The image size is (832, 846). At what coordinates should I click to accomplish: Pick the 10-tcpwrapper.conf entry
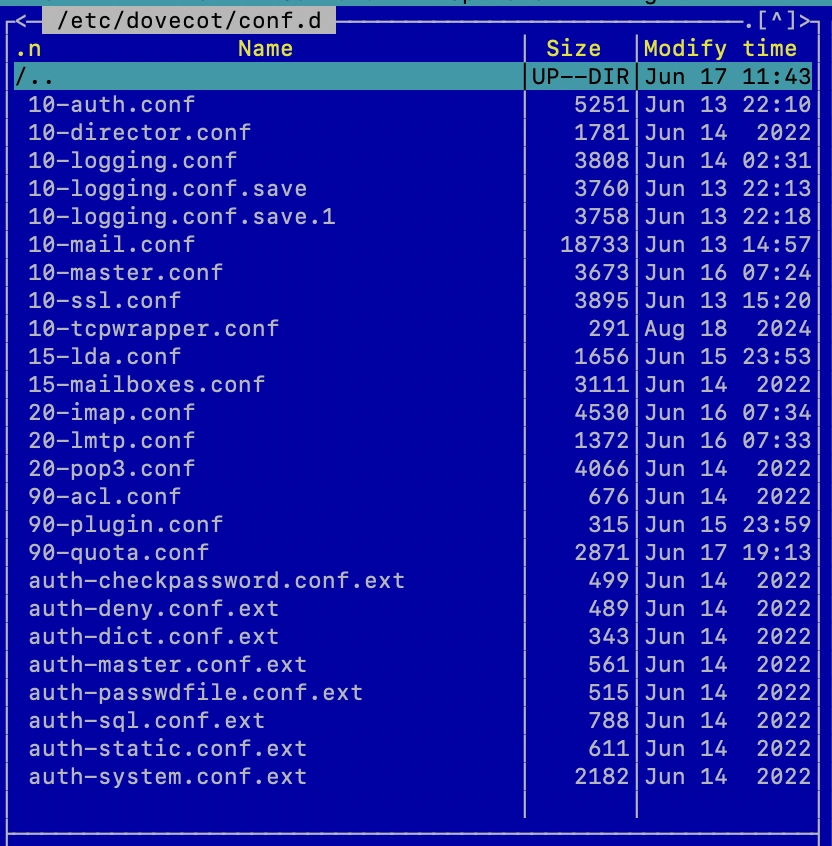[153, 328]
